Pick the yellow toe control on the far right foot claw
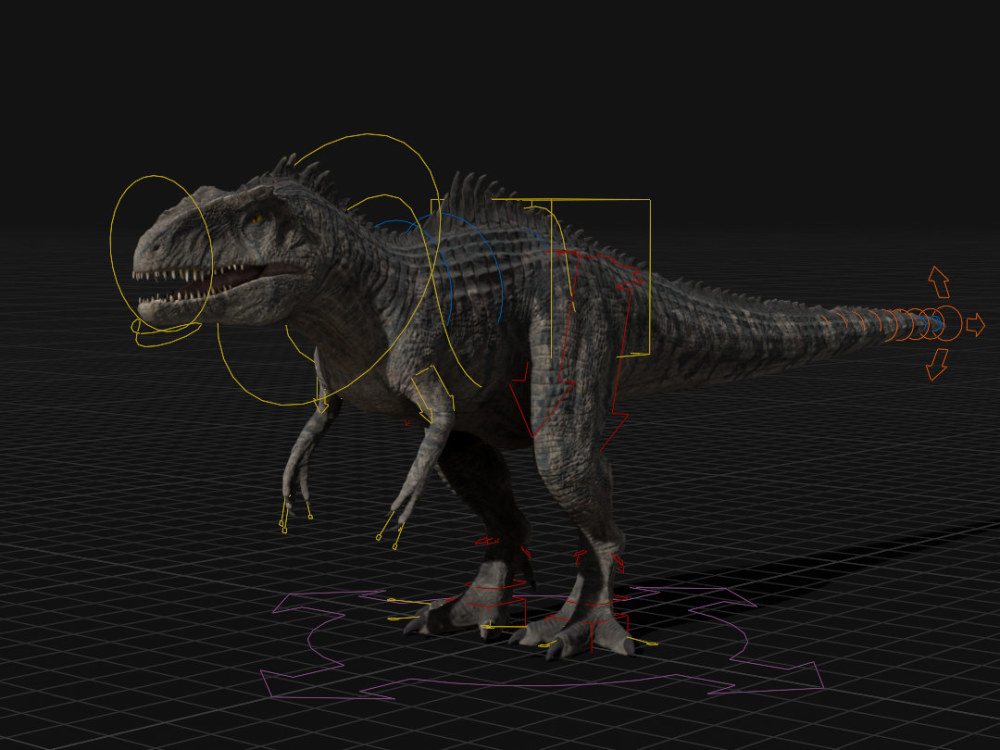This screenshot has width=1000, height=750. click(643, 641)
